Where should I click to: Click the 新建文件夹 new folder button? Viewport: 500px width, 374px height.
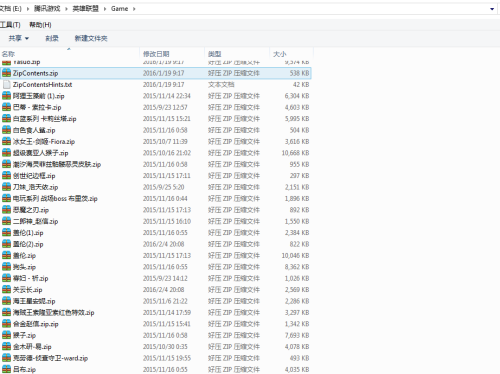tap(91, 38)
